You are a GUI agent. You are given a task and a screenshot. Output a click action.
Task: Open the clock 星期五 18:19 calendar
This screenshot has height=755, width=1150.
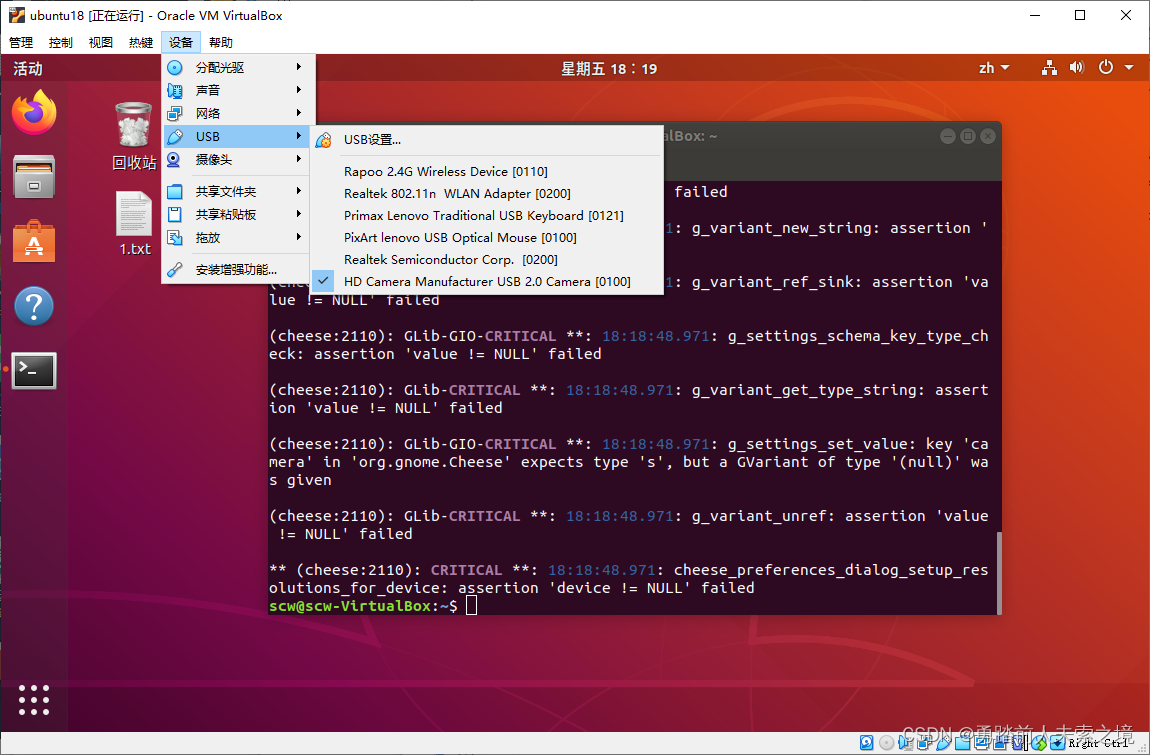[x=609, y=68]
